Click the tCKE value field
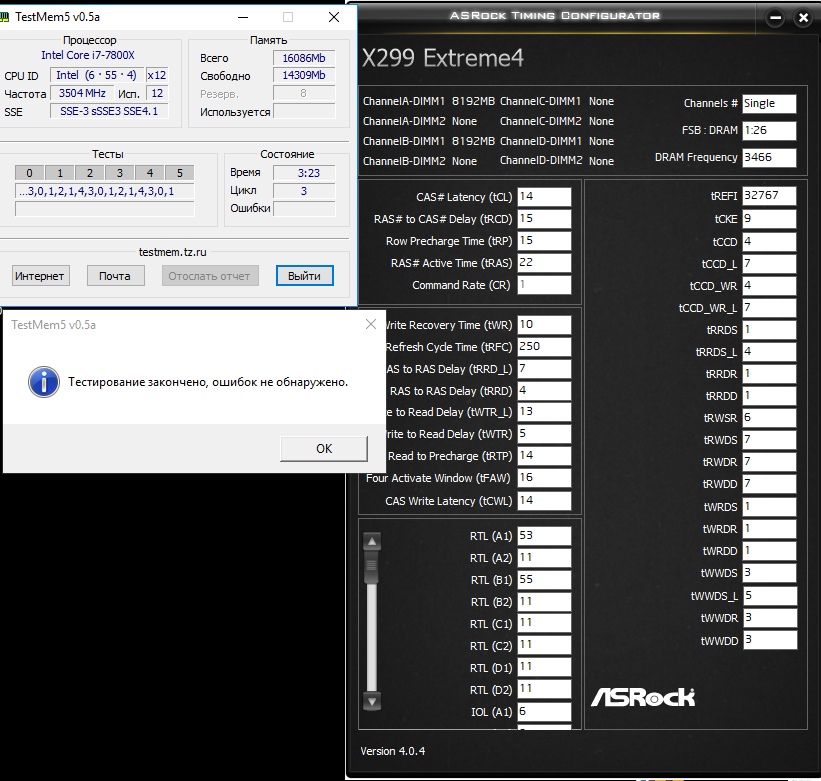The height and width of the screenshot is (781, 821). click(x=769, y=219)
